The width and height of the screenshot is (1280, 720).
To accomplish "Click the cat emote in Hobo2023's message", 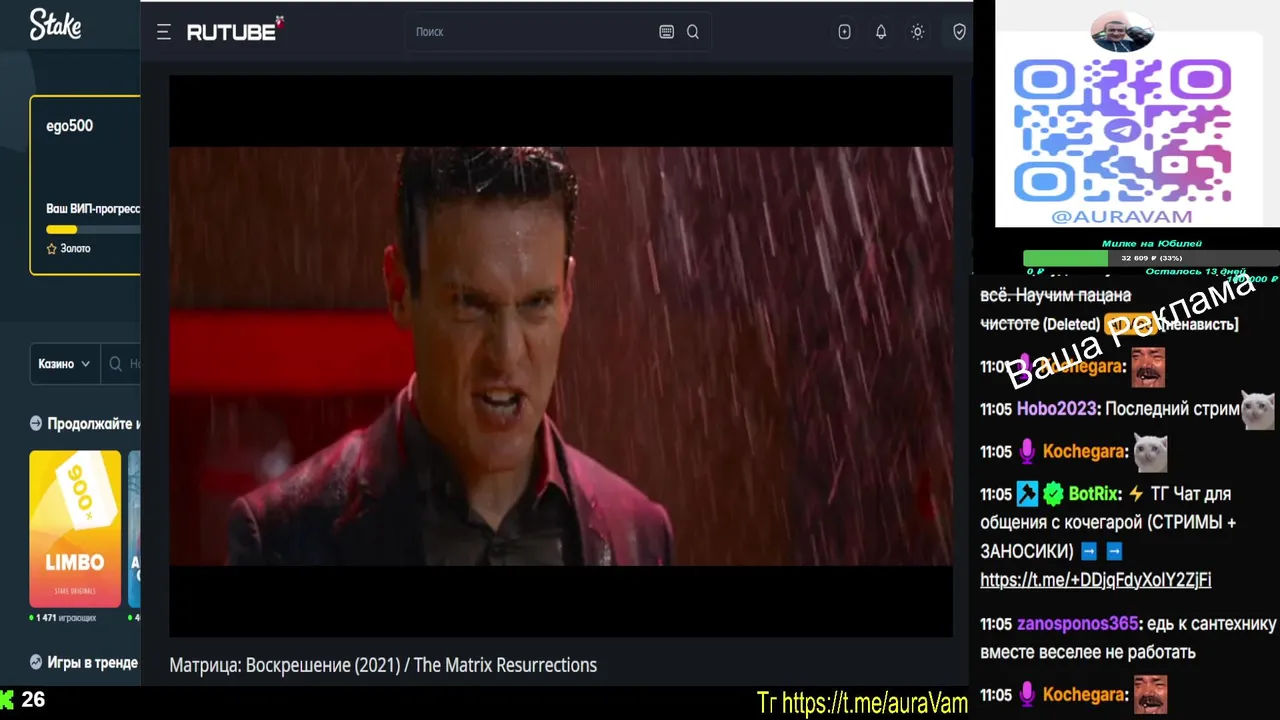I will pos(1257,410).
